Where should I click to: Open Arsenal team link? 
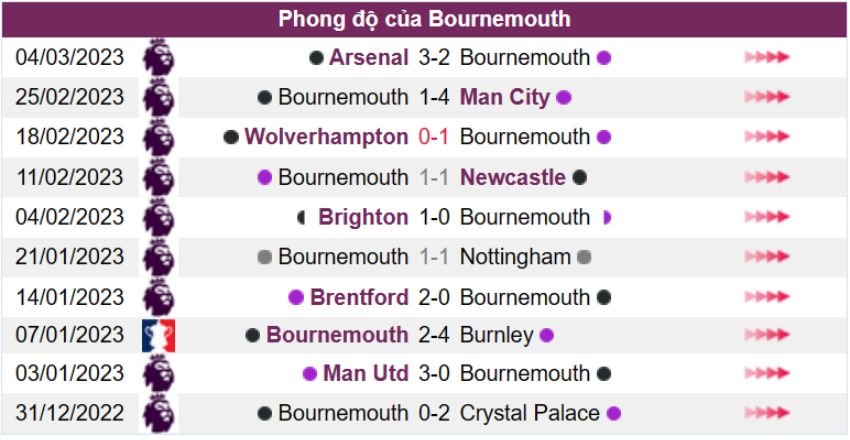pyautogui.click(x=368, y=57)
